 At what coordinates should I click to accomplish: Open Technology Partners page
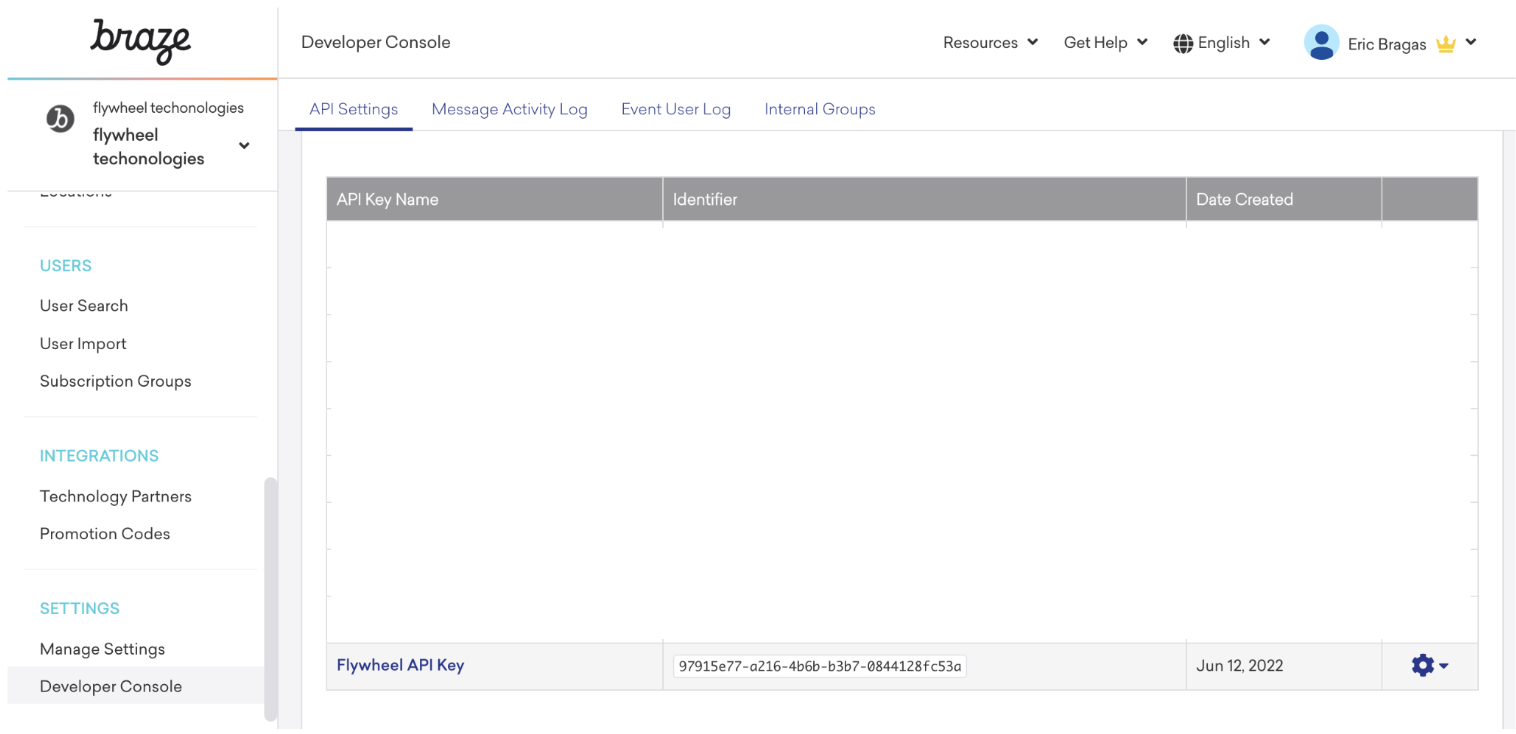(x=115, y=496)
